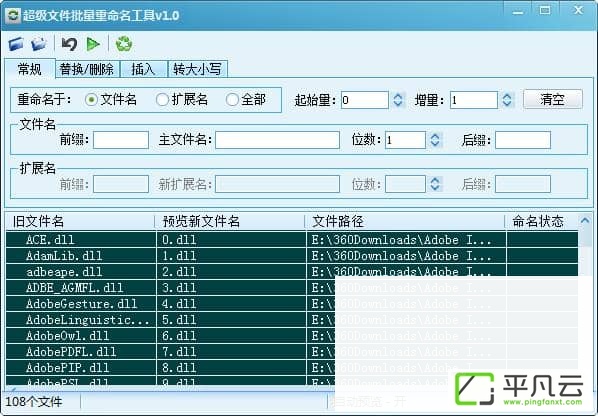598x416 pixels.
Task: Select the adbeape.dll row
Action: pyautogui.click(x=292, y=272)
